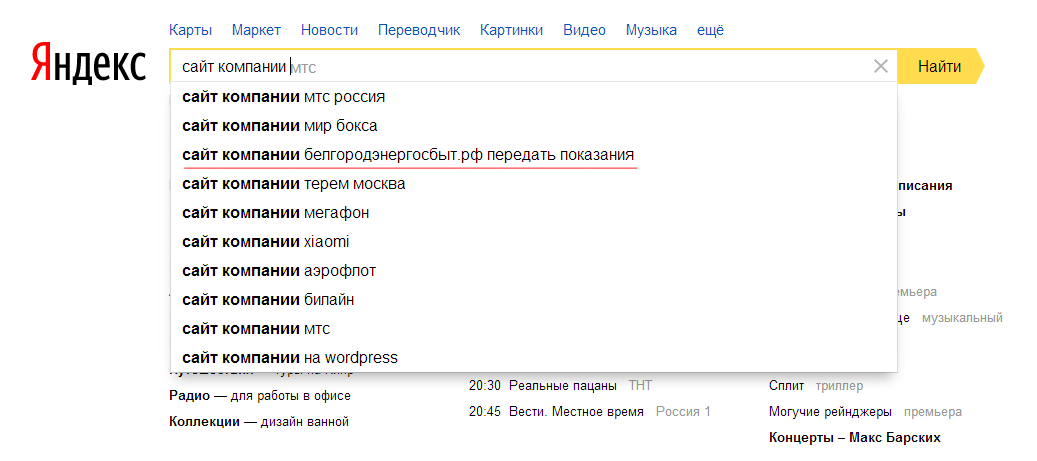Open the Маркет service link
Screen dimensions: 1037x461
click(x=257, y=30)
